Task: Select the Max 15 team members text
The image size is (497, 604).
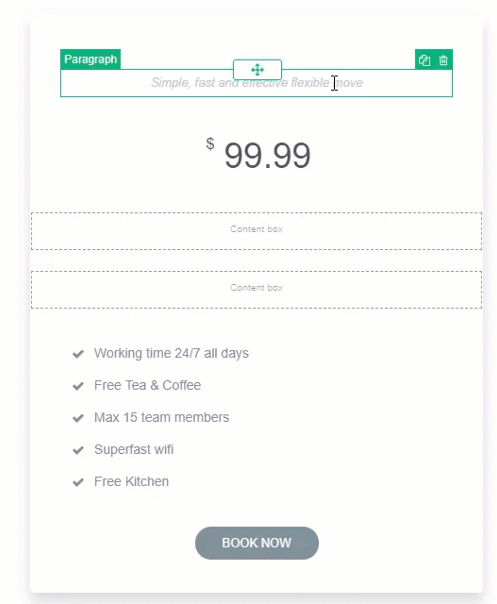Action: pos(161,417)
